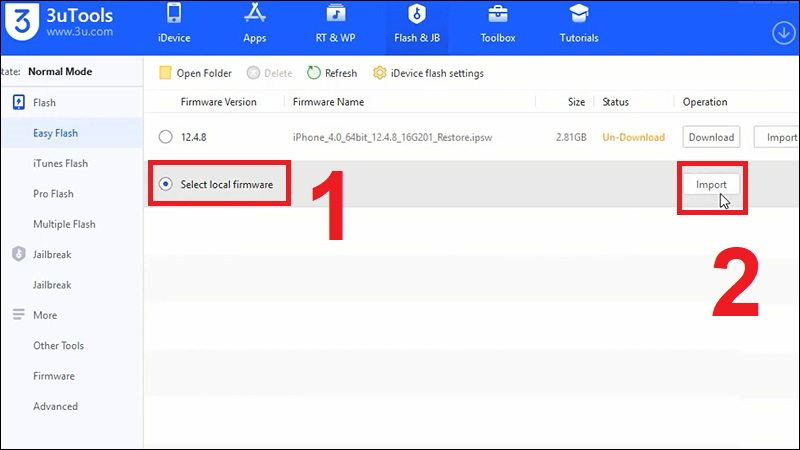Sort by Firmware Name column header
The image size is (800, 450).
[328, 102]
